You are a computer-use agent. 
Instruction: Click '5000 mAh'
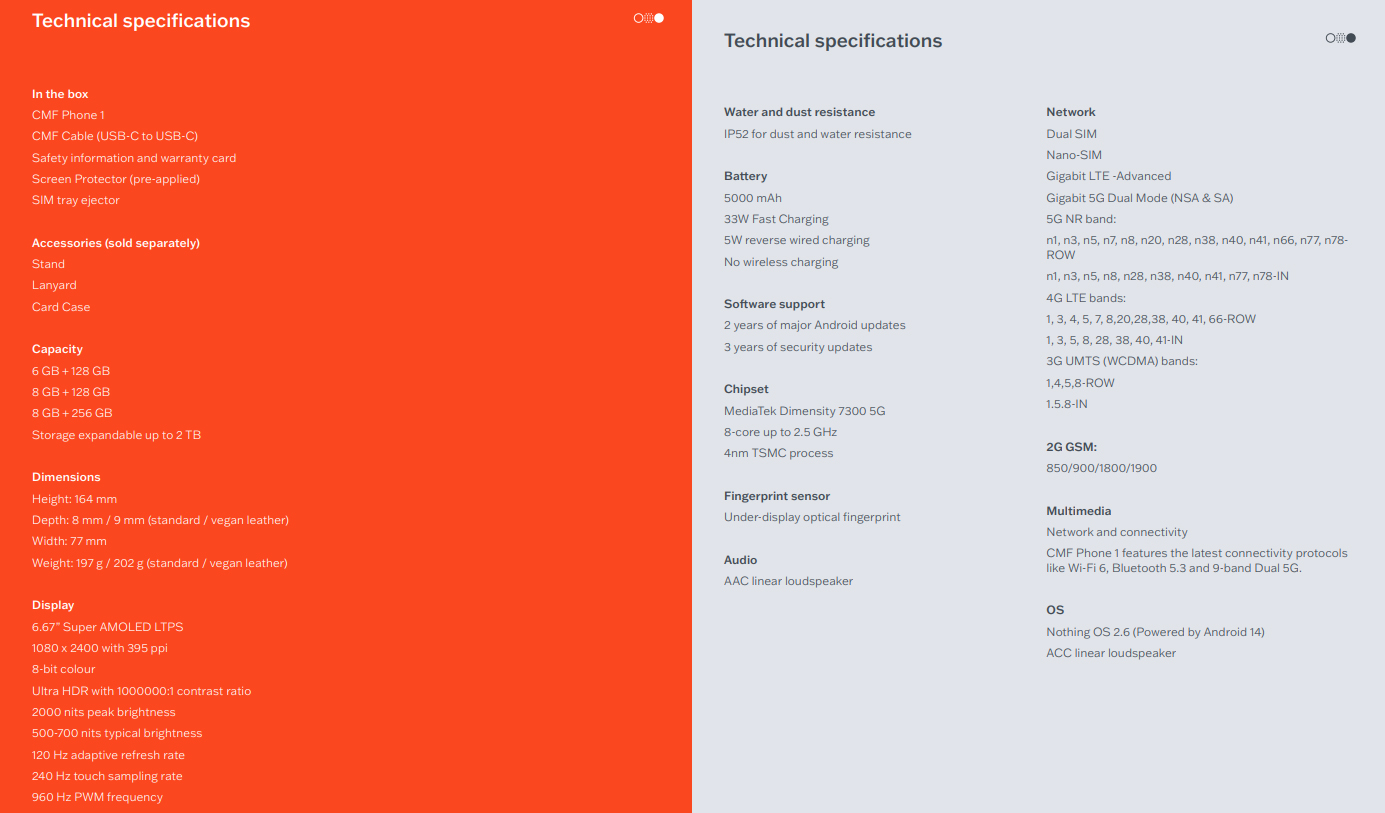(x=753, y=198)
